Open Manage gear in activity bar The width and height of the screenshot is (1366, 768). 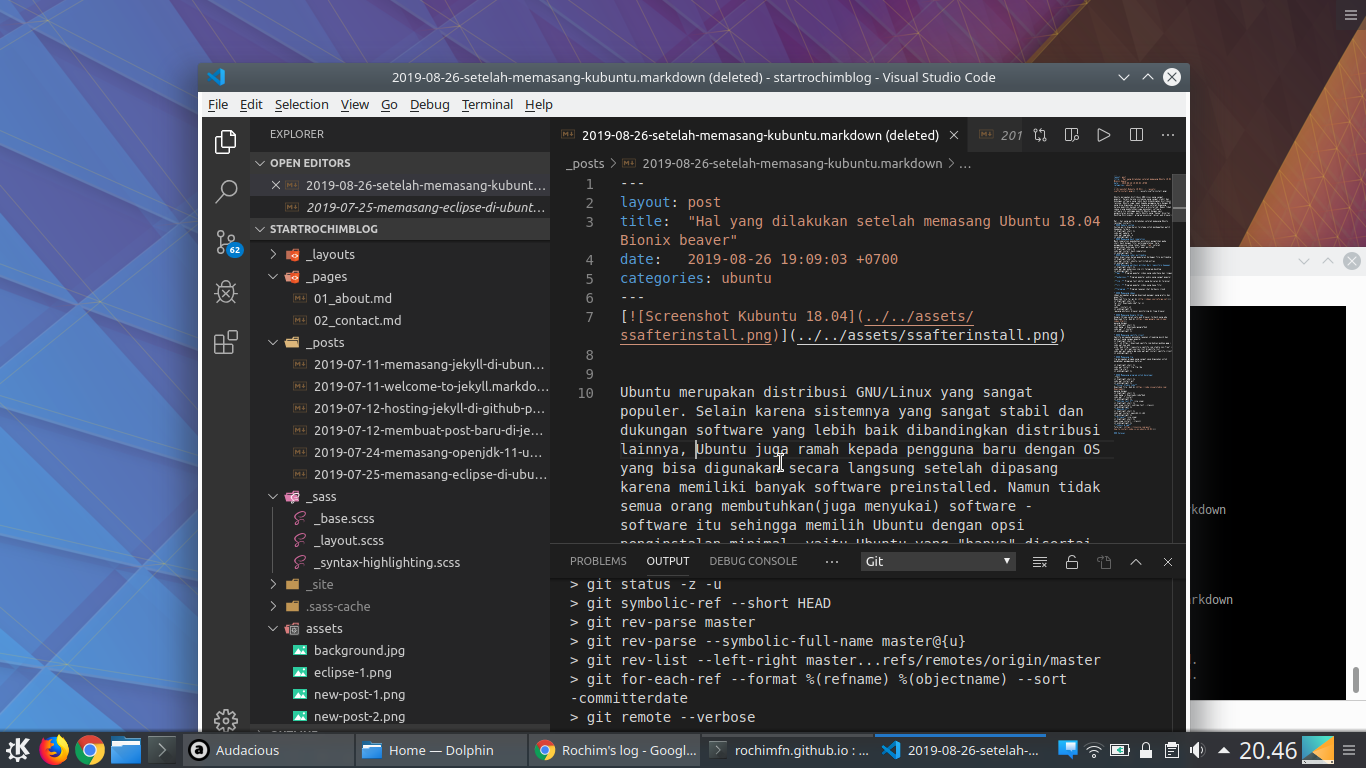coord(226,720)
